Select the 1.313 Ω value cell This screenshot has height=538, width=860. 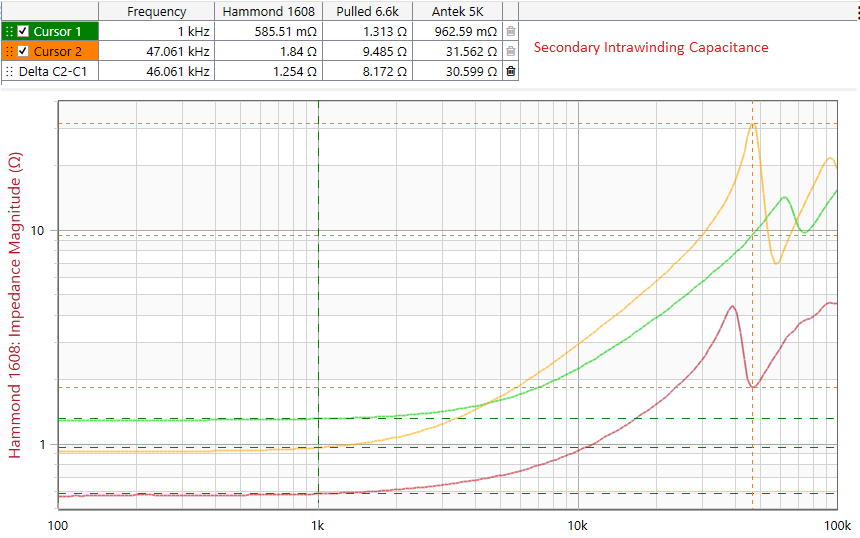pyautogui.click(x=367, y=31)
